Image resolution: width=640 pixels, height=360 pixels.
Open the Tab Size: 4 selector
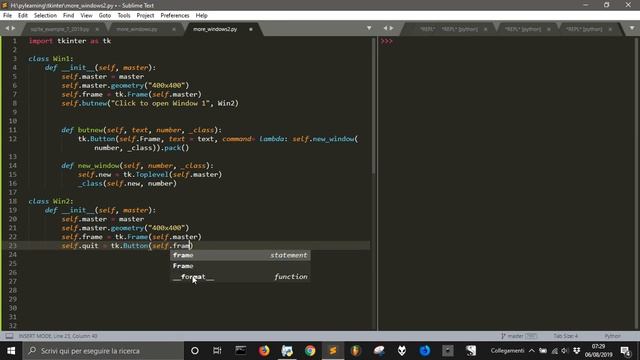pos(565,336)
